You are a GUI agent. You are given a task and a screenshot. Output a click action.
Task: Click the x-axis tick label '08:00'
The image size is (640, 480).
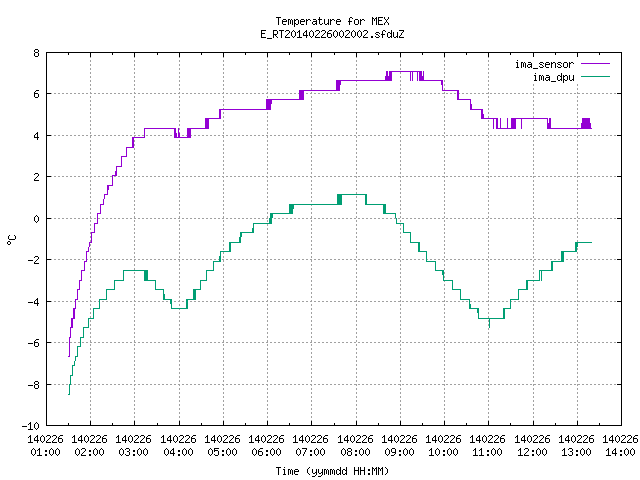click(x=356, y=452)
